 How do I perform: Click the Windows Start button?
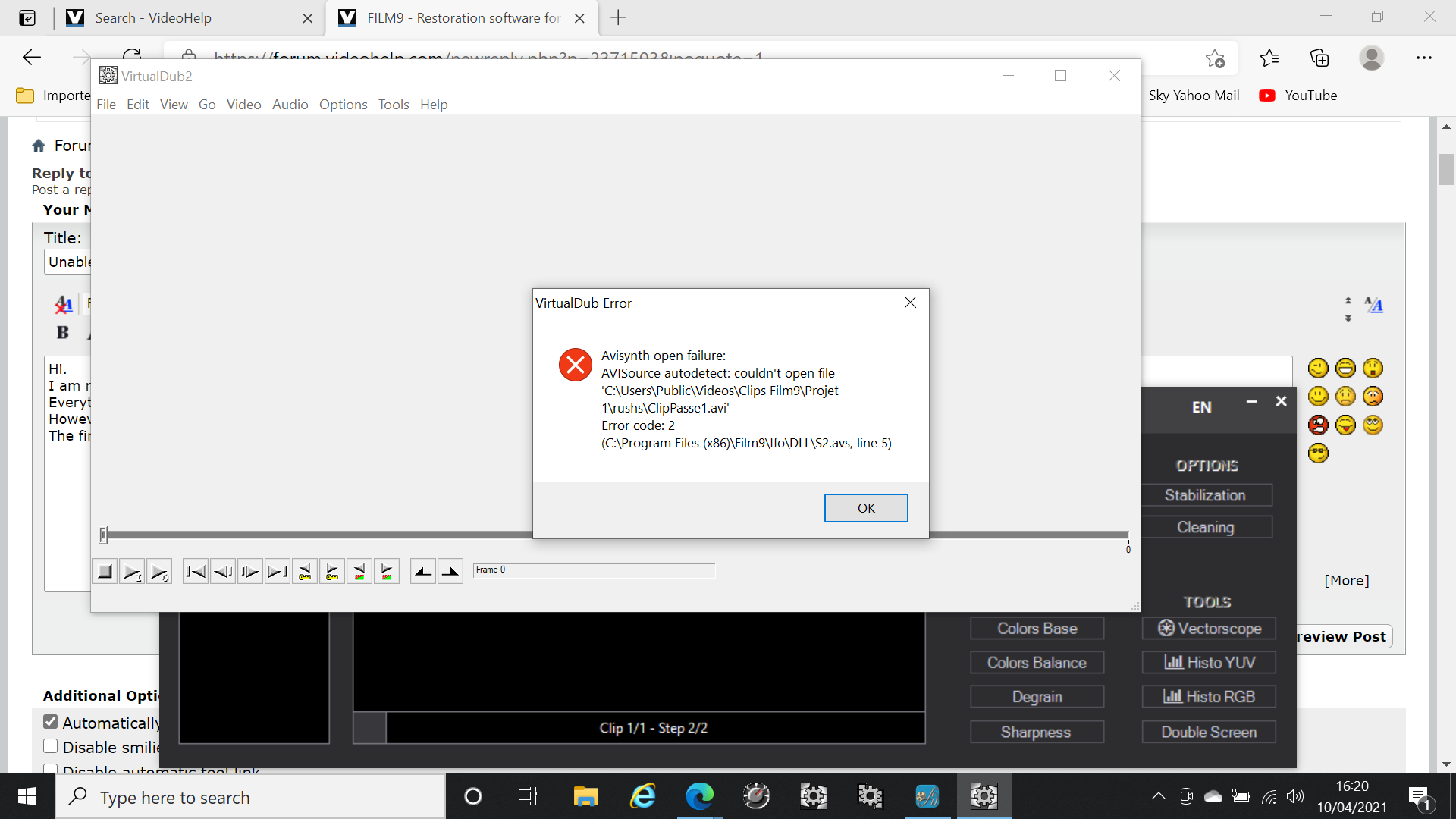tap(27, 796)
